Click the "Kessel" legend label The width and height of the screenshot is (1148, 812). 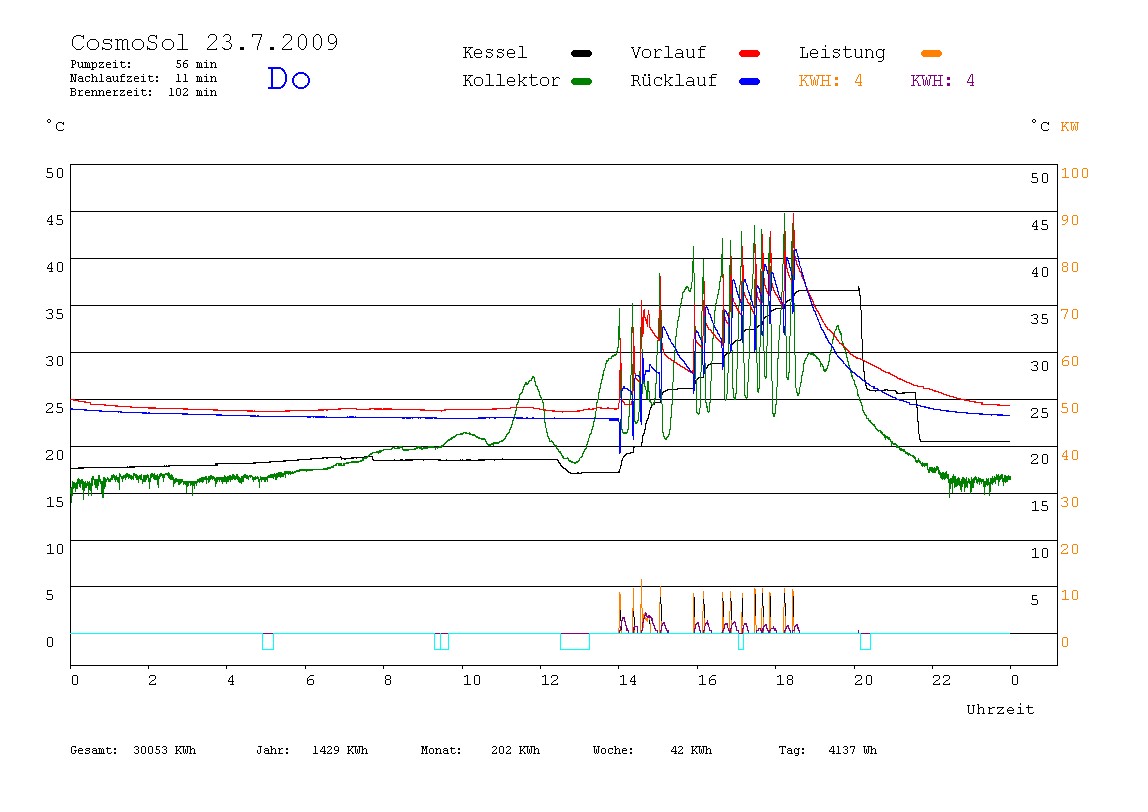coord(494,53)
